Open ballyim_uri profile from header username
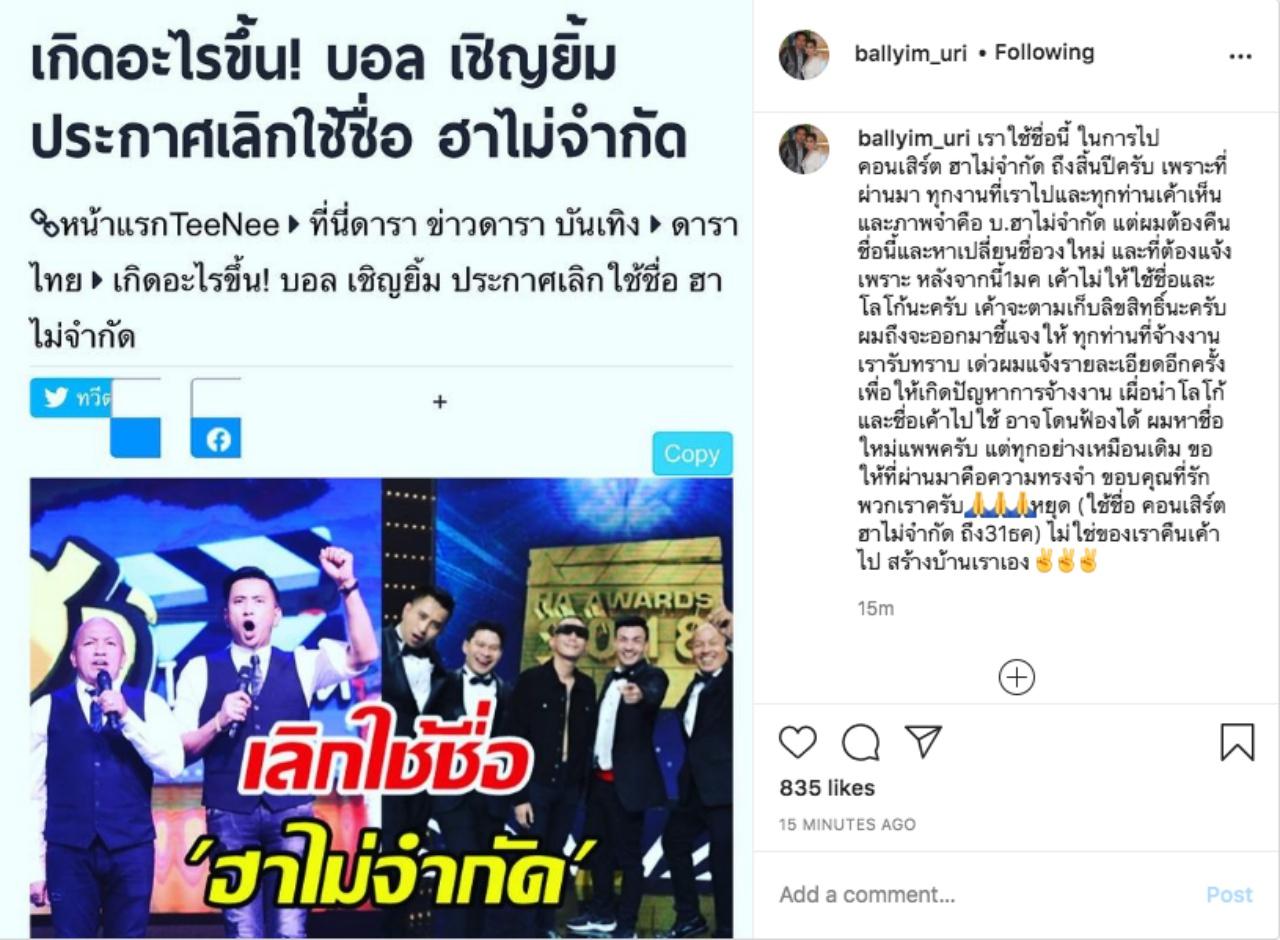Image resolution: width=1280 pixels, height=940 pixels. click(910, 53)
